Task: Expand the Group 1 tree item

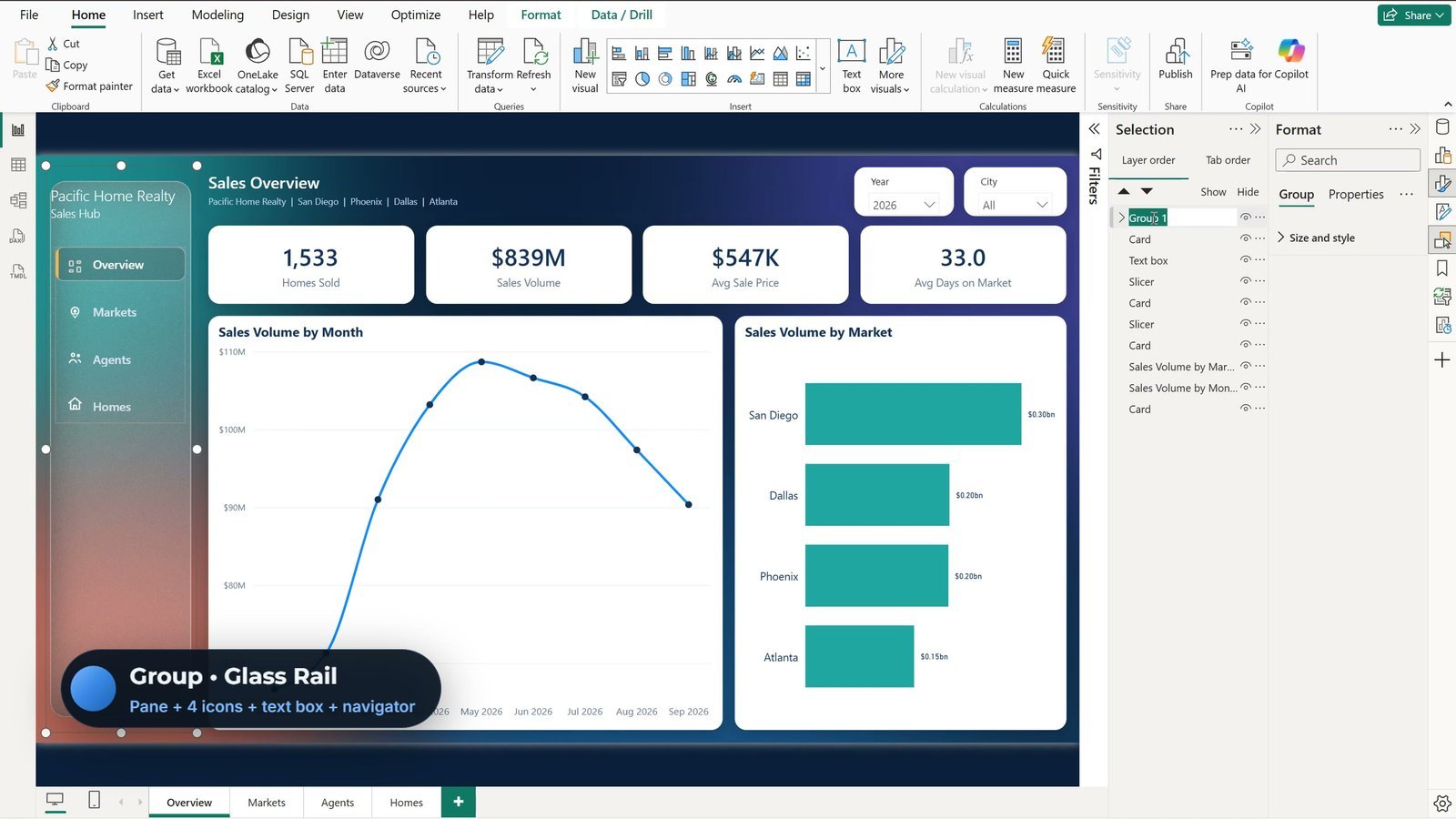Action: [x=1121, y=217]
